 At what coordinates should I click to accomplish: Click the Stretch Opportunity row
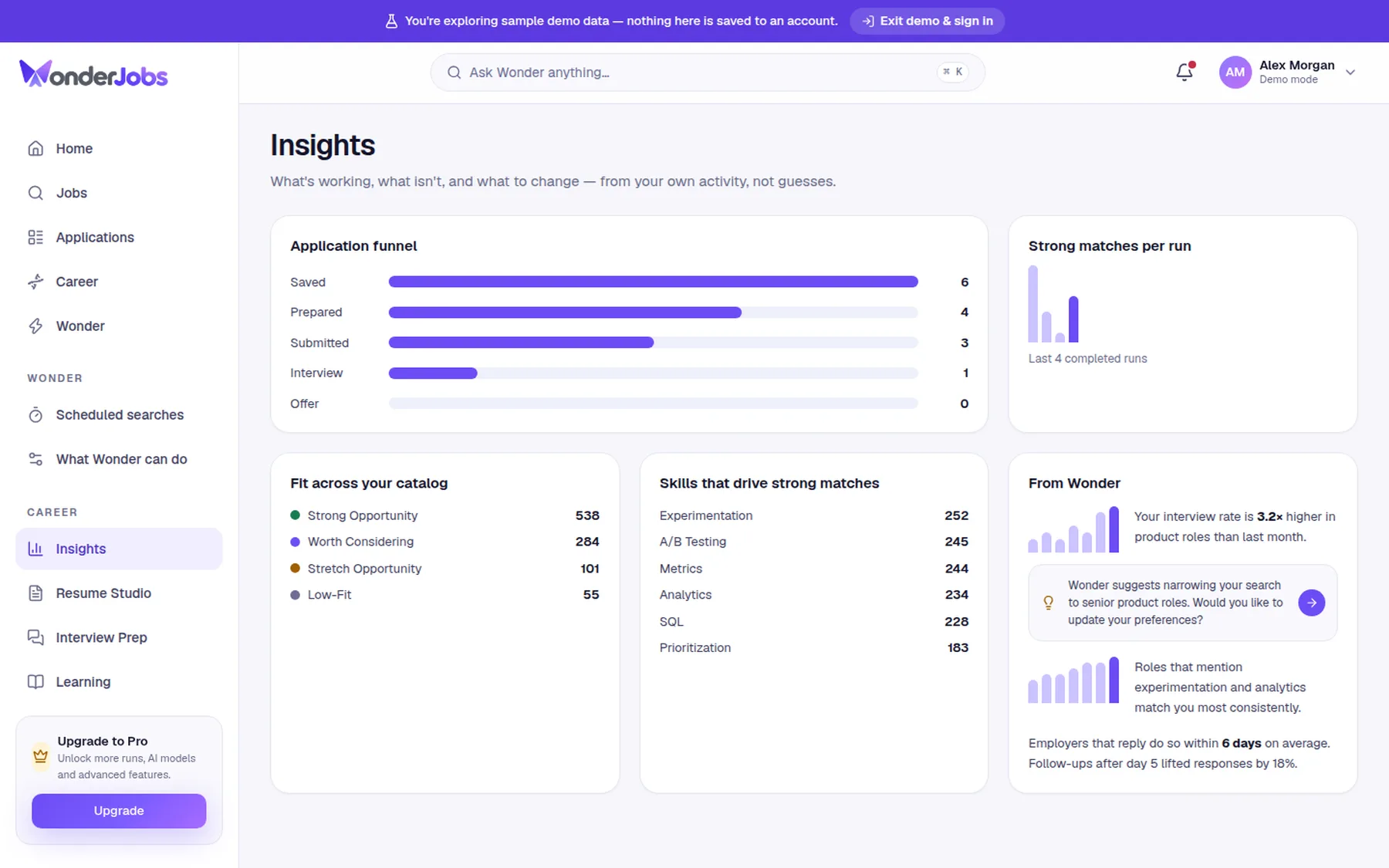444,569
